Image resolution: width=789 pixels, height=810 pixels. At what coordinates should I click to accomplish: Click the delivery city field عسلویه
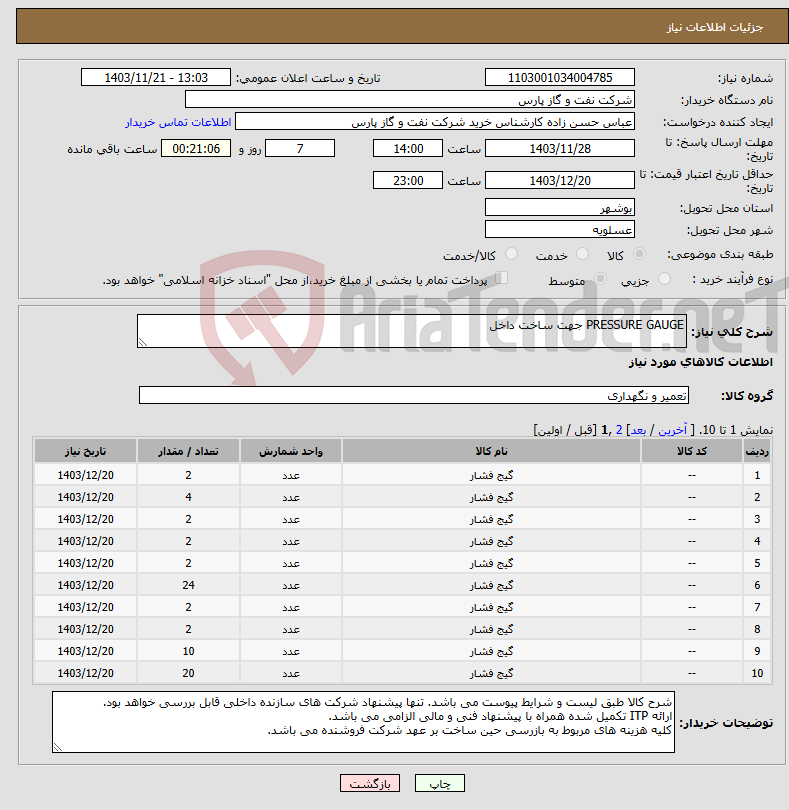[560, 229]
